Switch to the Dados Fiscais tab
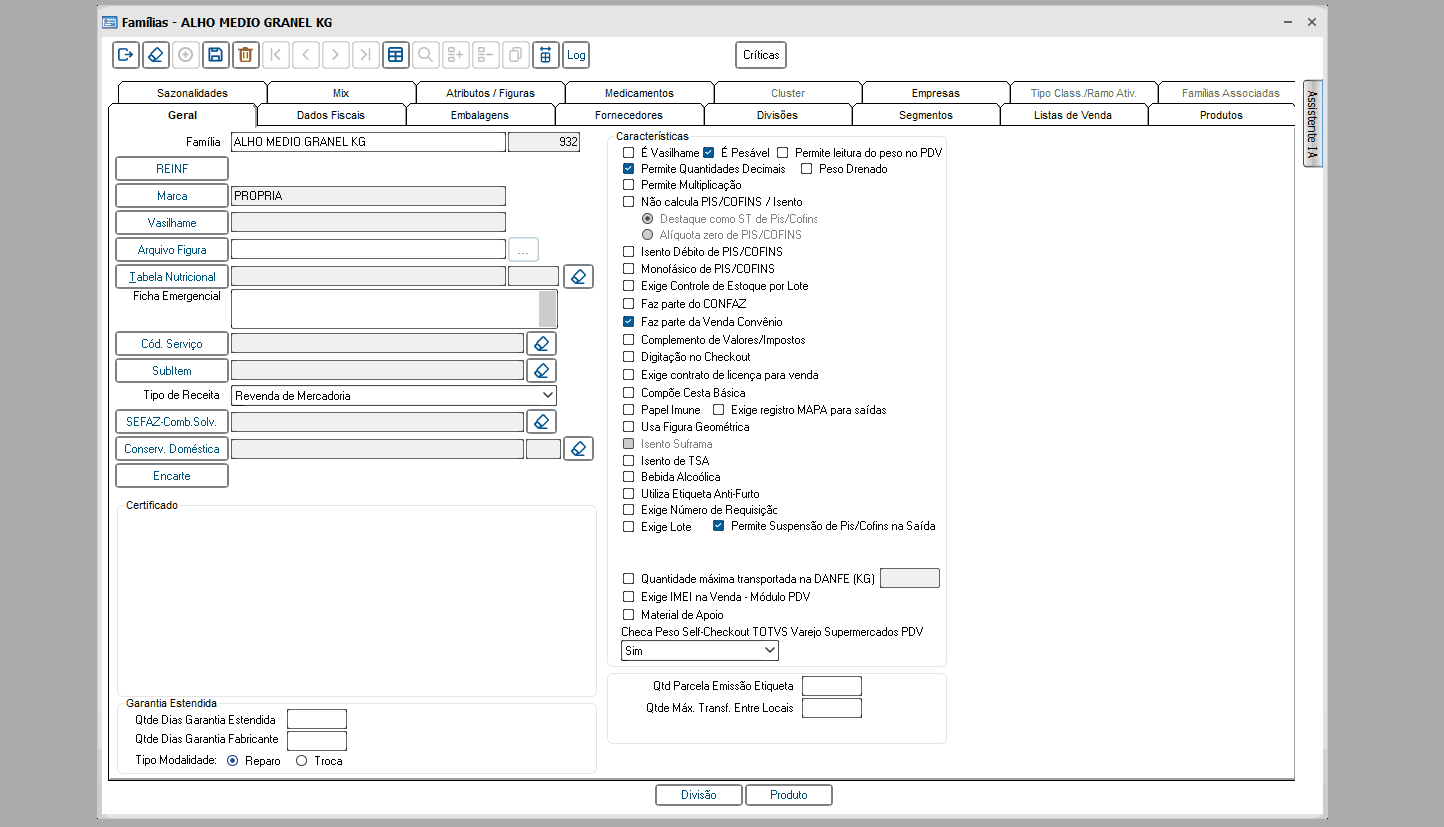The width and height of the screenshot is (1444, 827). tap(331, 115)
